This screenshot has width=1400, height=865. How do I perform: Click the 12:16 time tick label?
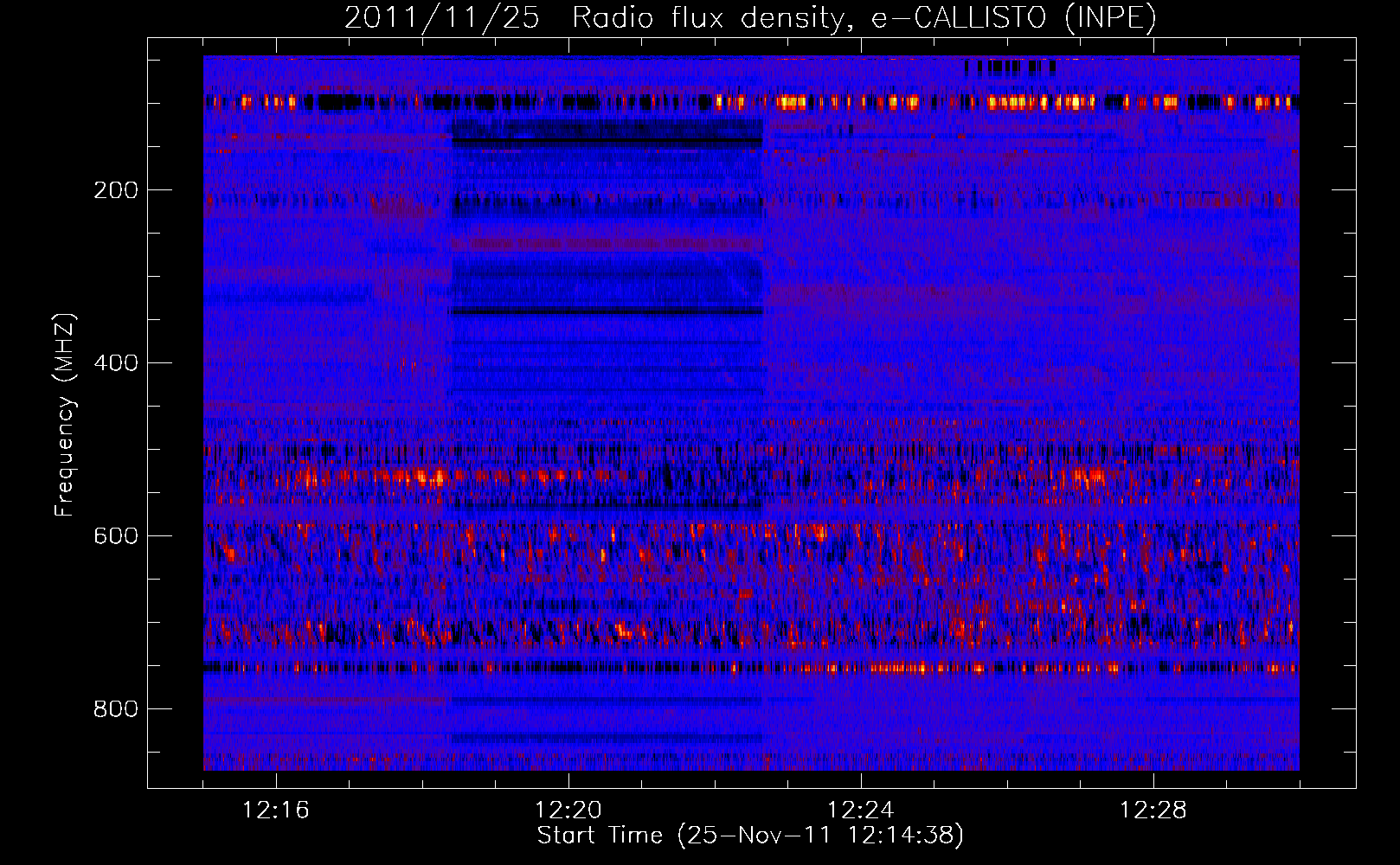pos(276,811)
